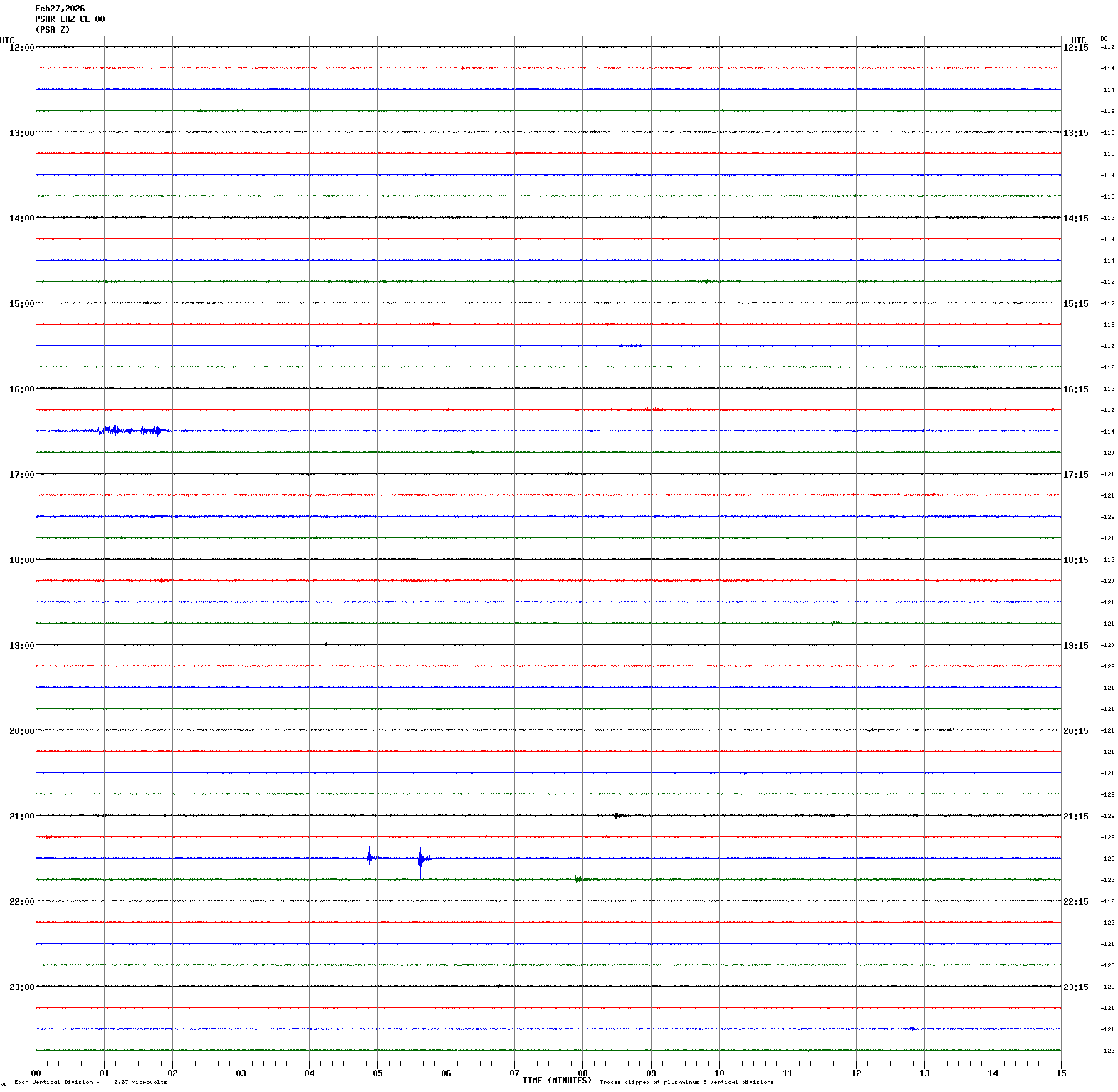Click the small red event on the 18:15 trace
The height and width of the screenshot is (1092, 1118).
[162, 581]
